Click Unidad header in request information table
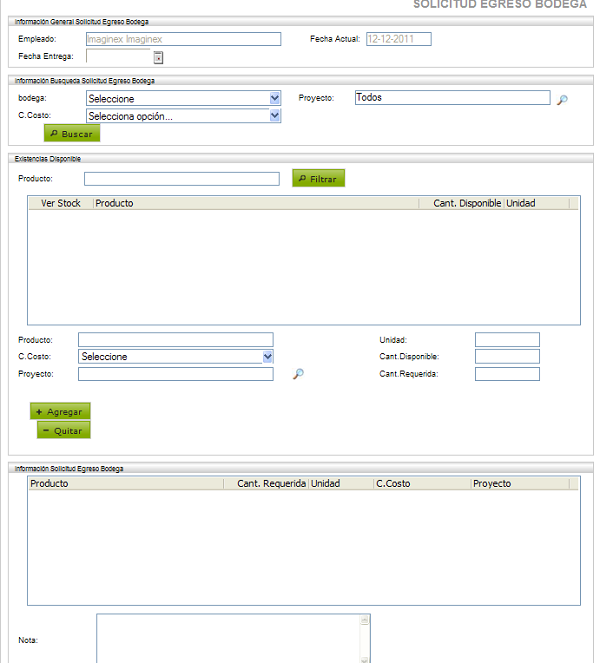This screenshot has height=663, width=600. point(342,484)
